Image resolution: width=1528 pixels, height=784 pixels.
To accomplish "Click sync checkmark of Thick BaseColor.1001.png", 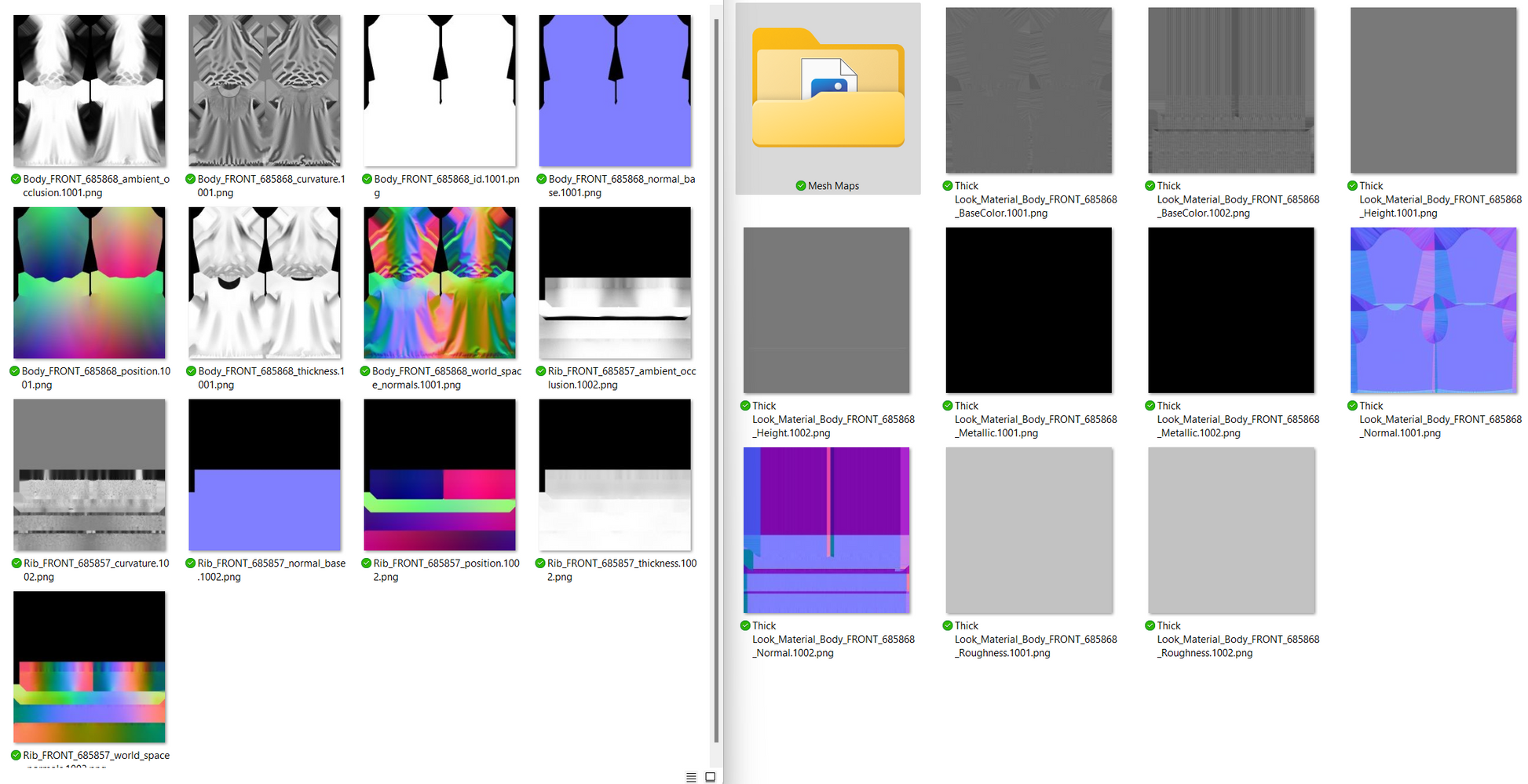I will (x=948, y=186).
